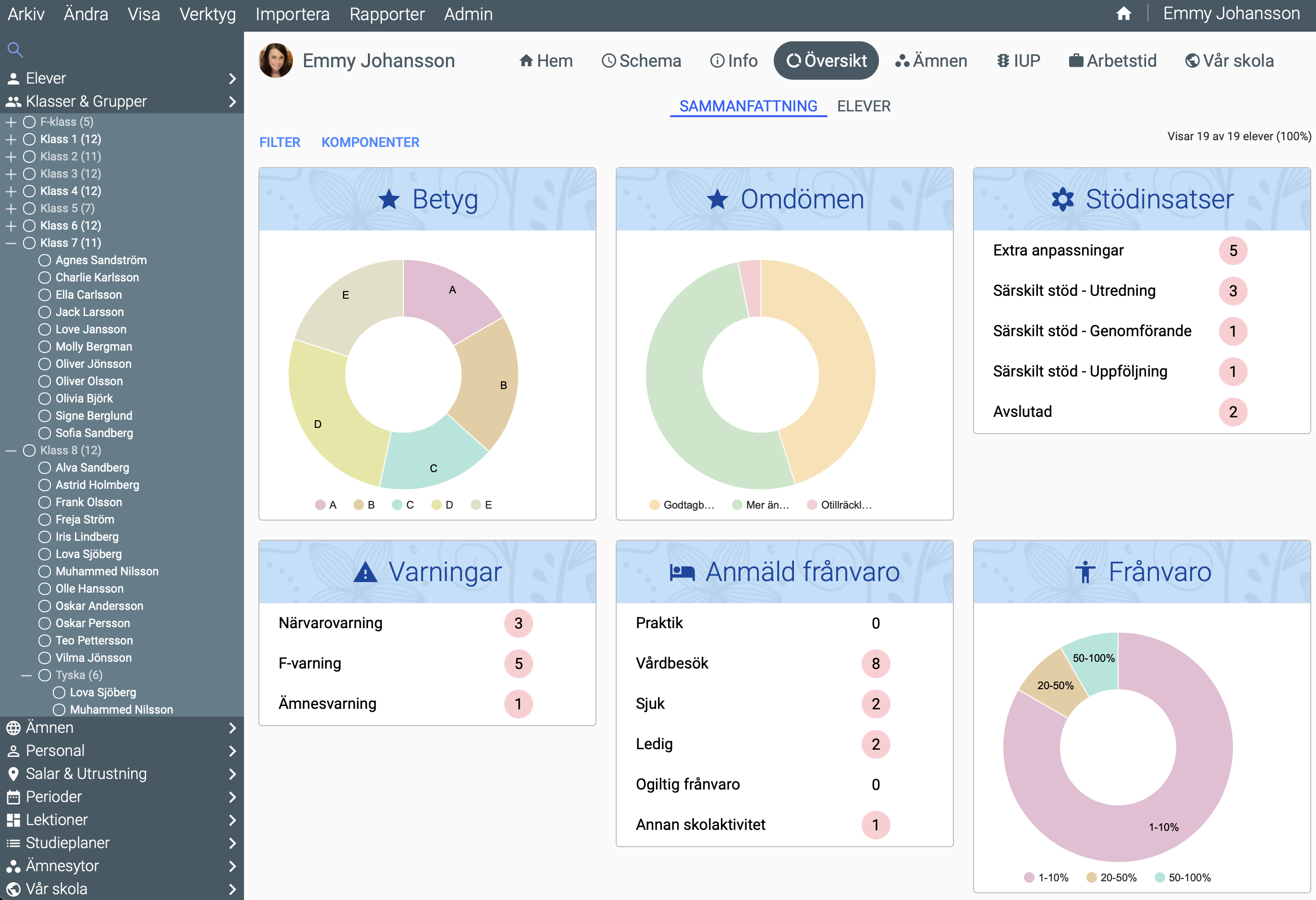Click the C legend swatch in Betyg

pyautogui.click(x=397, y=505)
